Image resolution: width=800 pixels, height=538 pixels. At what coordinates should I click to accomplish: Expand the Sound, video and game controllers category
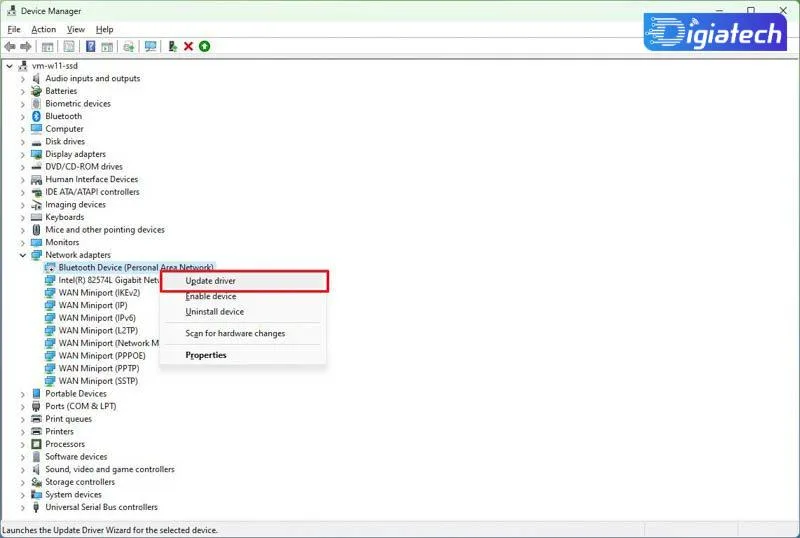click(22, 470)
